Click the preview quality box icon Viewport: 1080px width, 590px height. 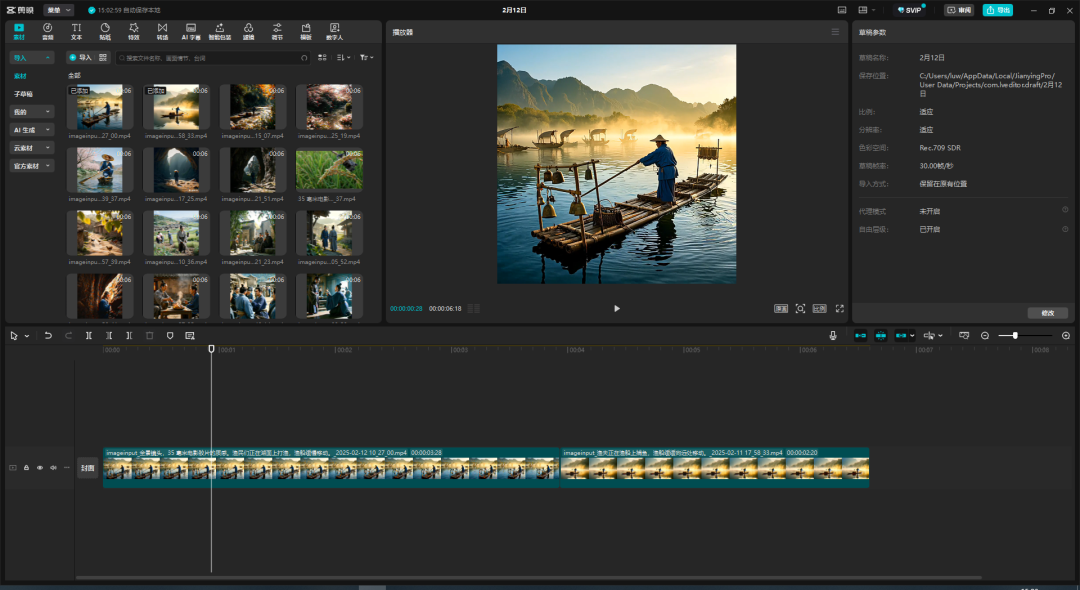(x=781, y=308)
